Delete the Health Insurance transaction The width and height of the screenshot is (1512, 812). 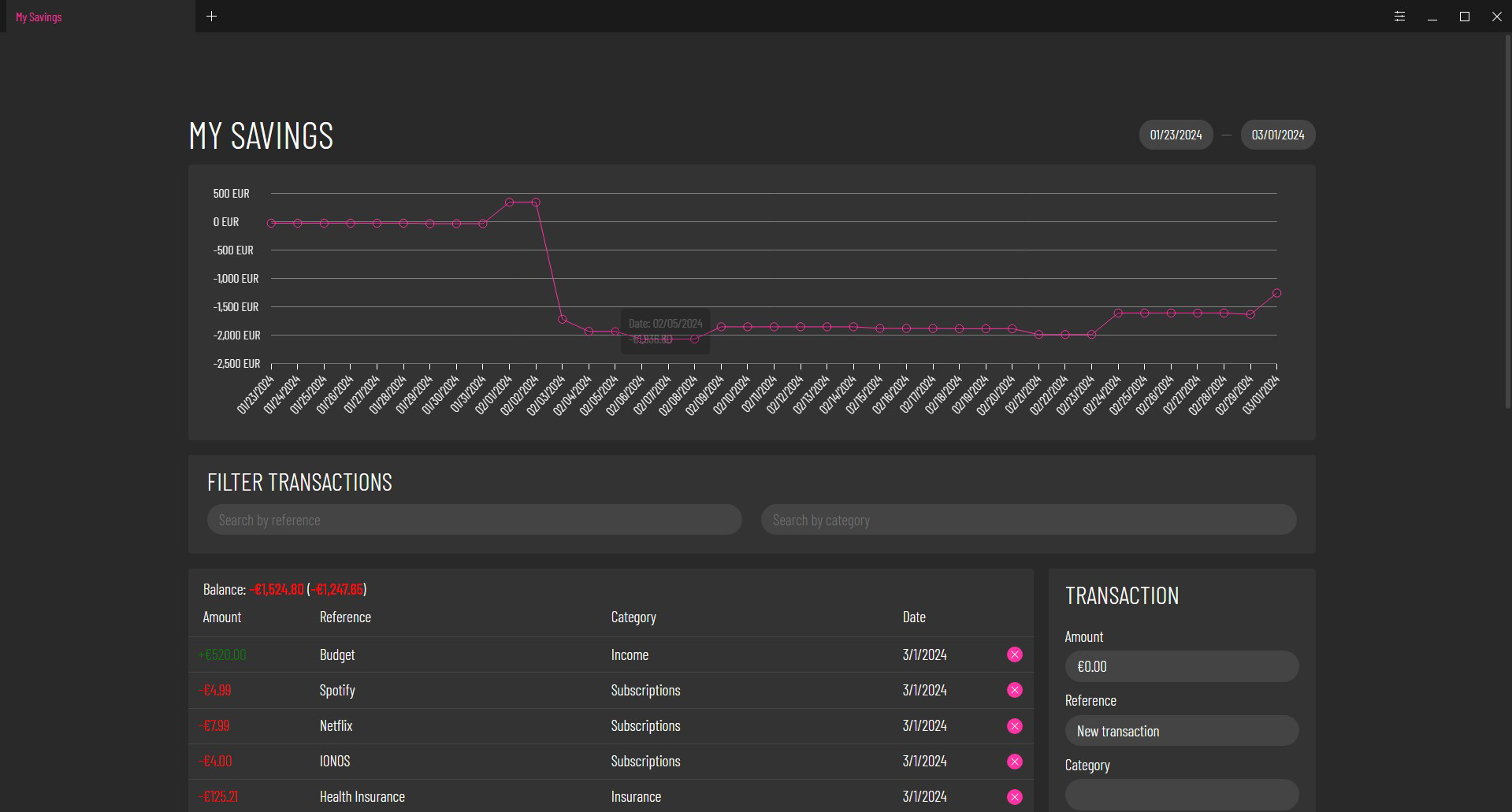(1015, 797)
